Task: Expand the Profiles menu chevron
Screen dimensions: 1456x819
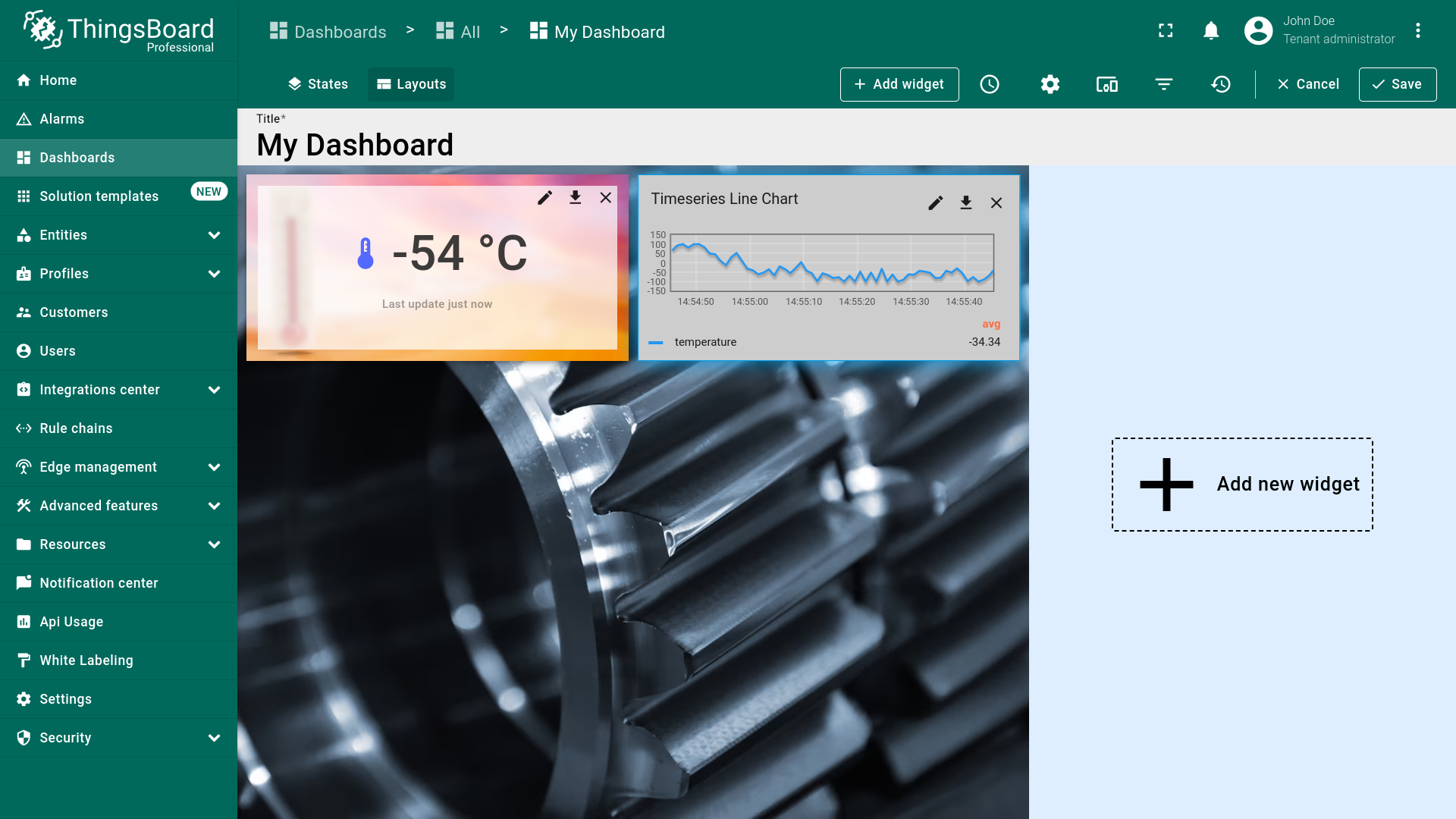Action: click(214, 274)
